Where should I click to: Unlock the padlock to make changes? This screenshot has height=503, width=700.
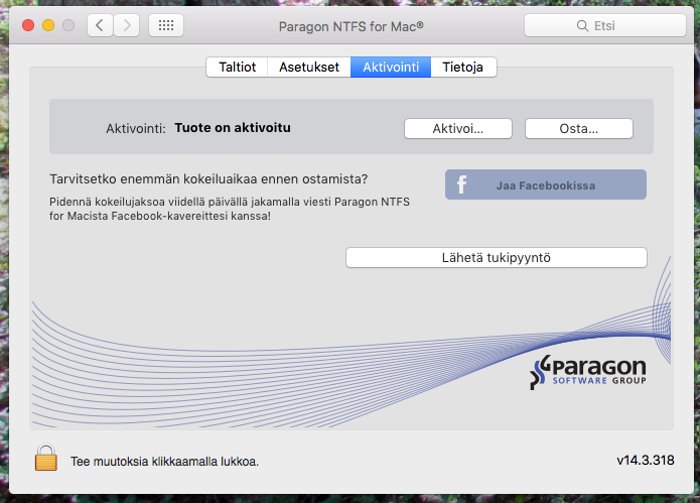click(x=46, y=457)
